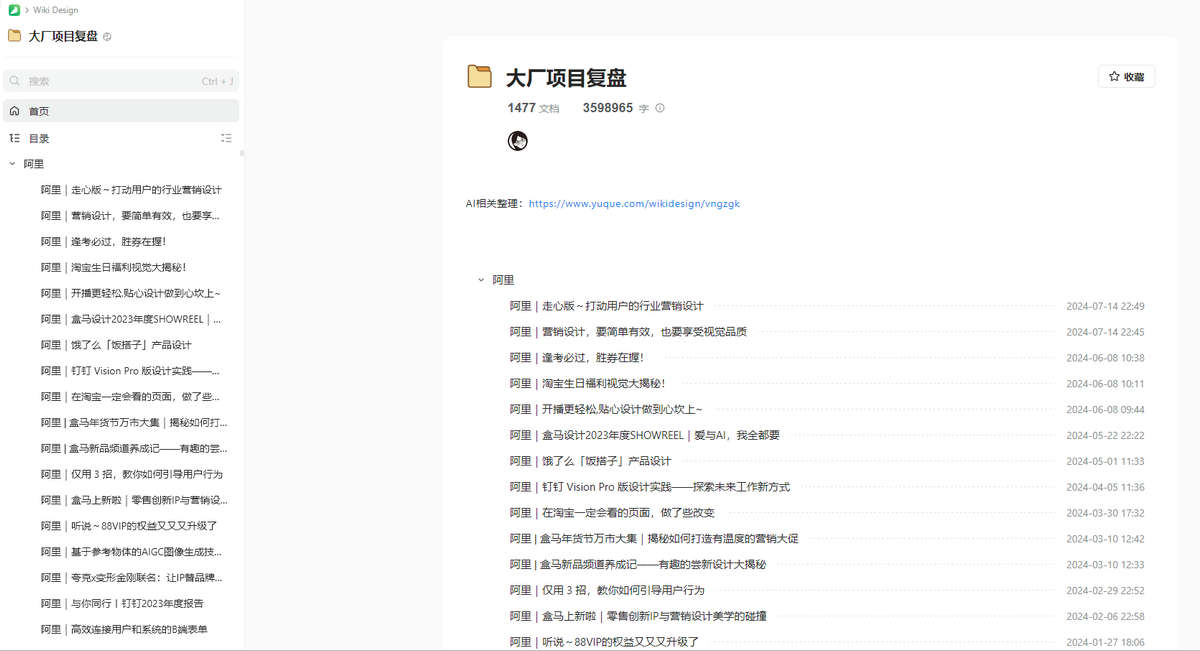Viewport: 1200px width, 651px height.
Task: Open the Wiki Design breadcrumb link
Action: coord(55,10)
